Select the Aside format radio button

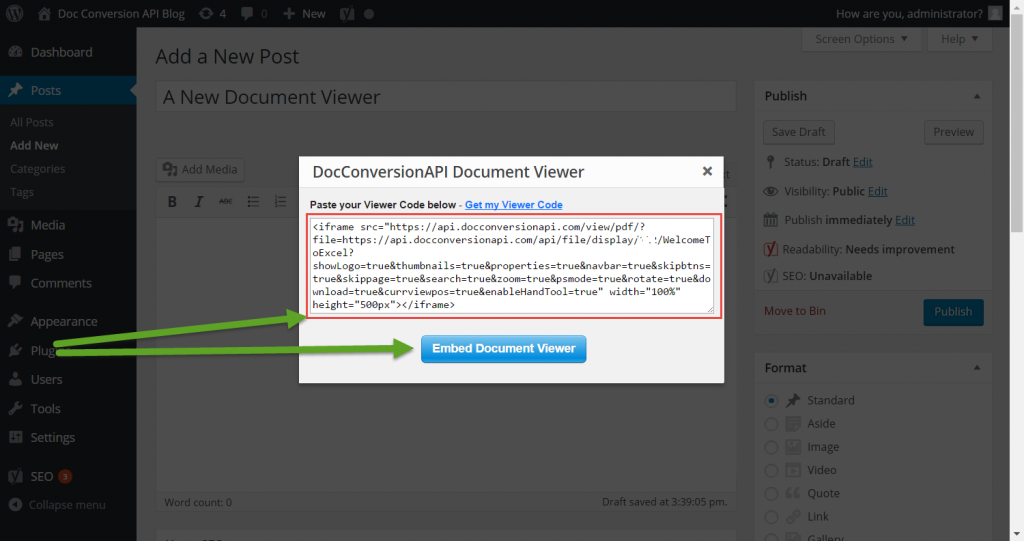tap(771, 424)
